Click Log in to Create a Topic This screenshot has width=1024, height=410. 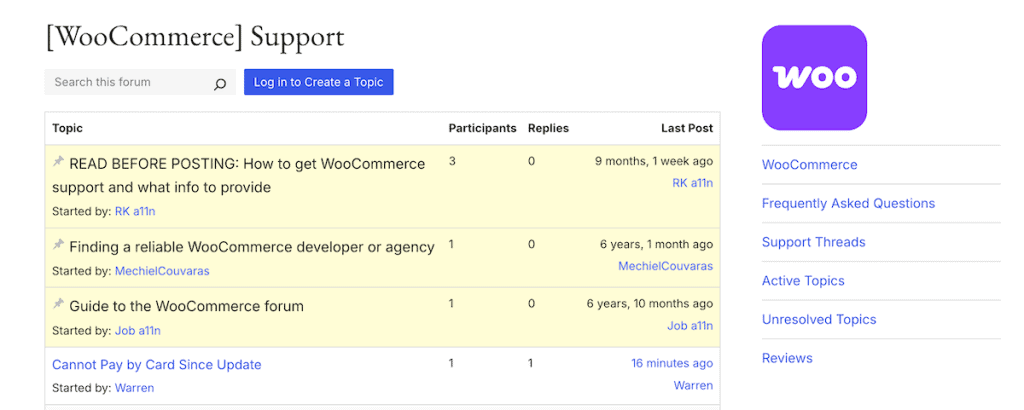(319, 82)
